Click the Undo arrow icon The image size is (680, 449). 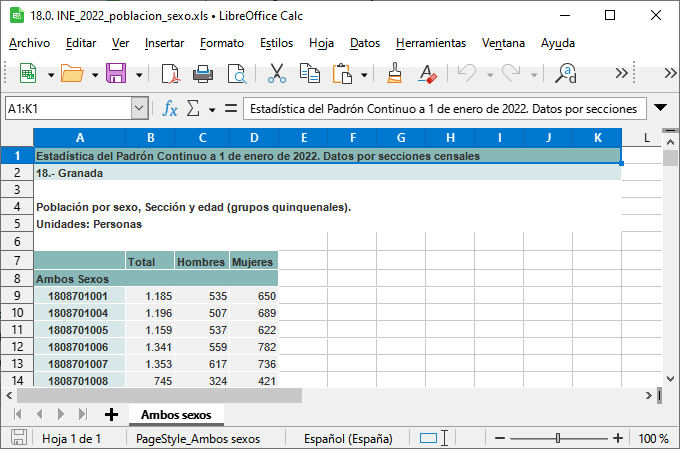point(467,73)
